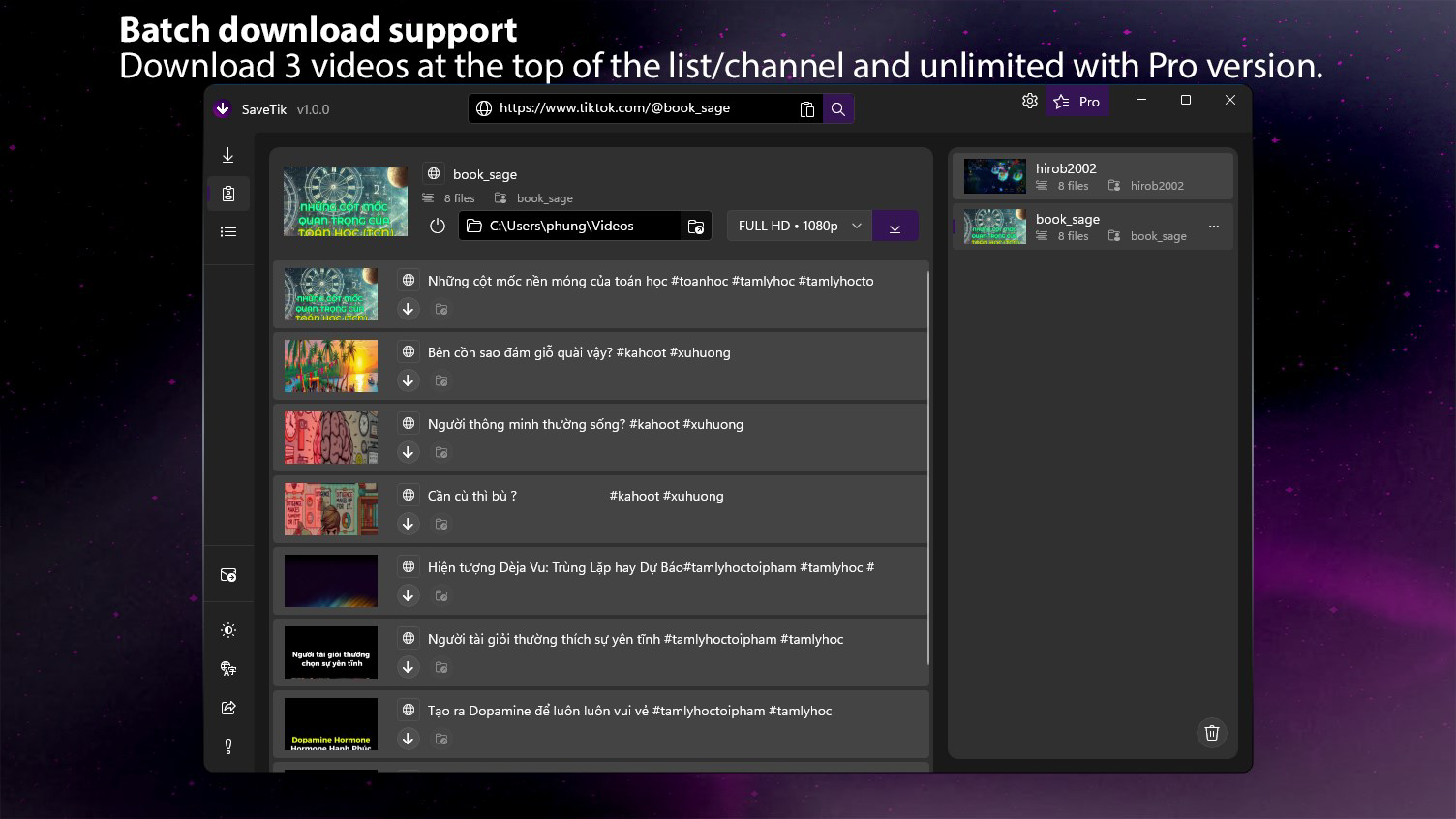The width and height of the screenshot is (1456, 819).
Task: Open the settings gear
Action: (x=1030, y=101)
